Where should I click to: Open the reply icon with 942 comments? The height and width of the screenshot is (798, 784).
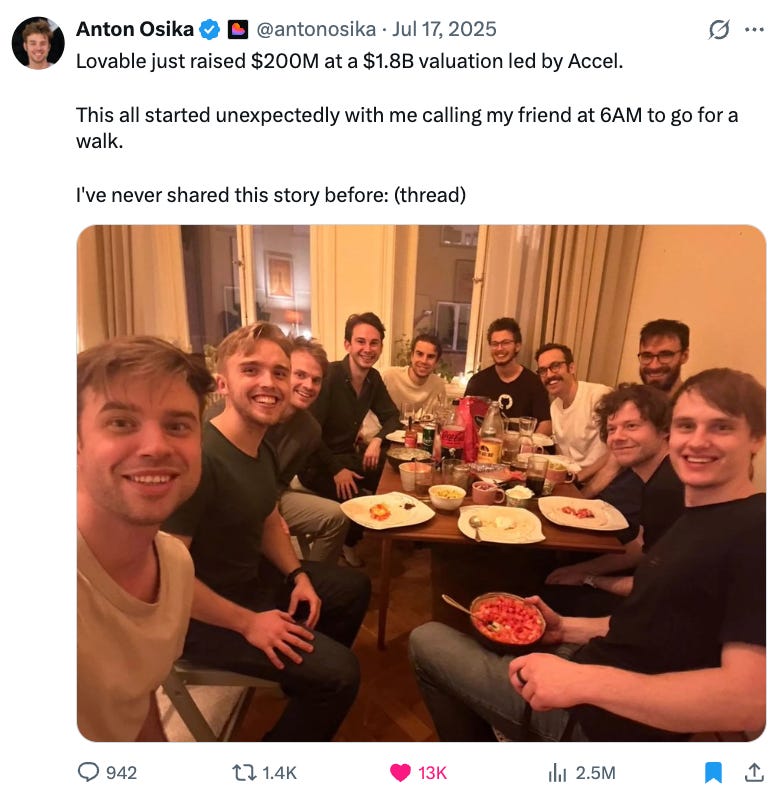(x=89, y=772)
